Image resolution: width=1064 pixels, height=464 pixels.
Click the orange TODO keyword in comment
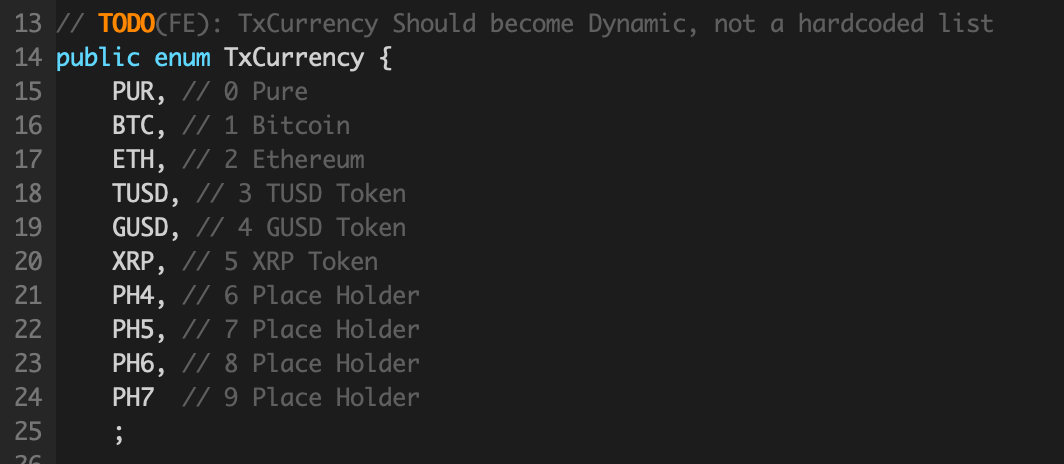(x=126, y=24)
